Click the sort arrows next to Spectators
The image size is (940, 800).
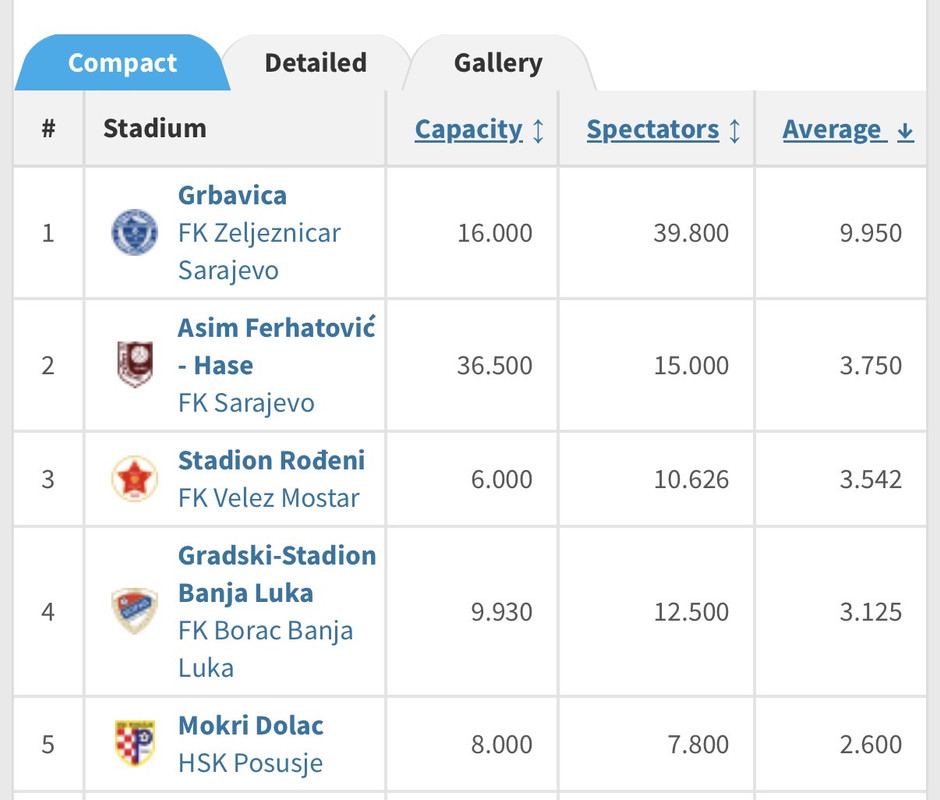coord(735,130)
